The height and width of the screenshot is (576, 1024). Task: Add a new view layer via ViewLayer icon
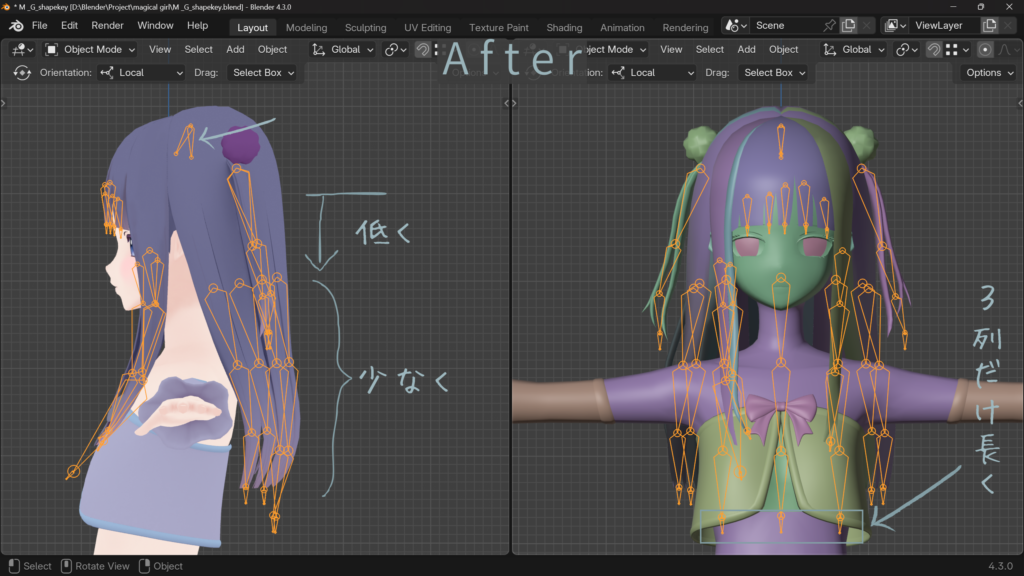[x=989, y=25]
